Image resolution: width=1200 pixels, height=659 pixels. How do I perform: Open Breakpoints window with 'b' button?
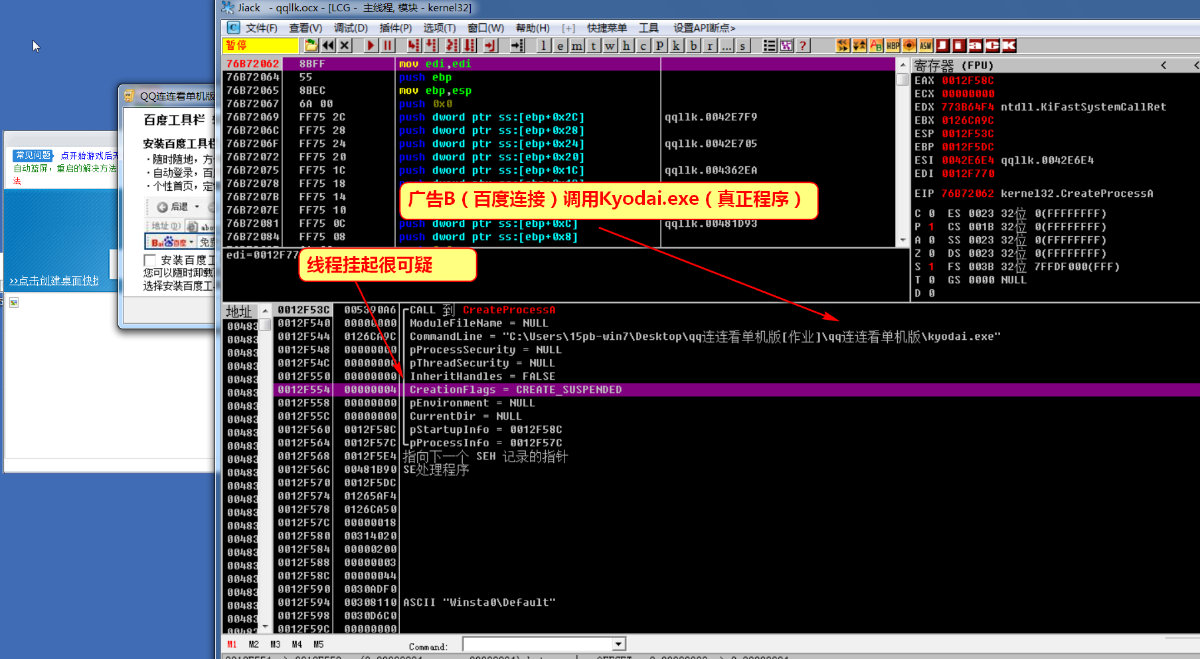point(694,45)
